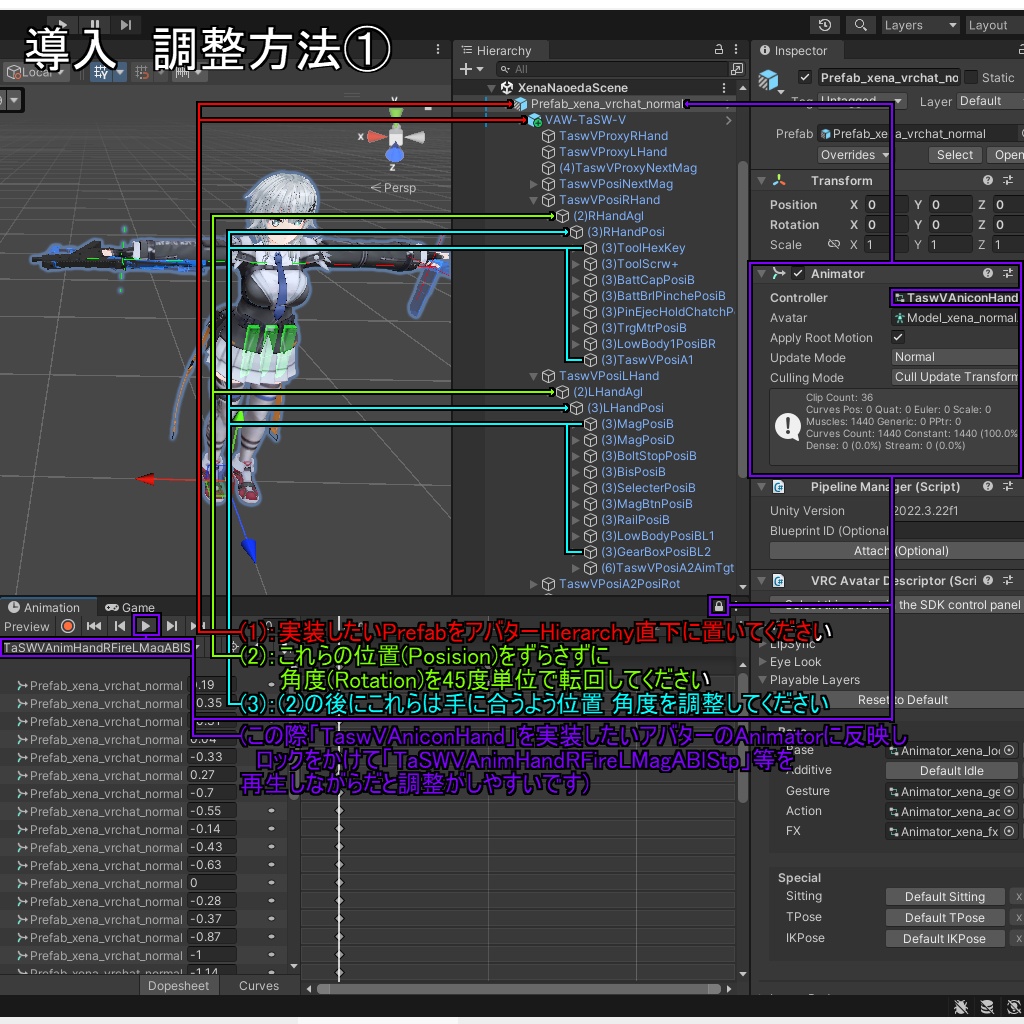Collapse the TaswVPosiRHand node
This screenshot has height=1024, width=1024.
534,200
